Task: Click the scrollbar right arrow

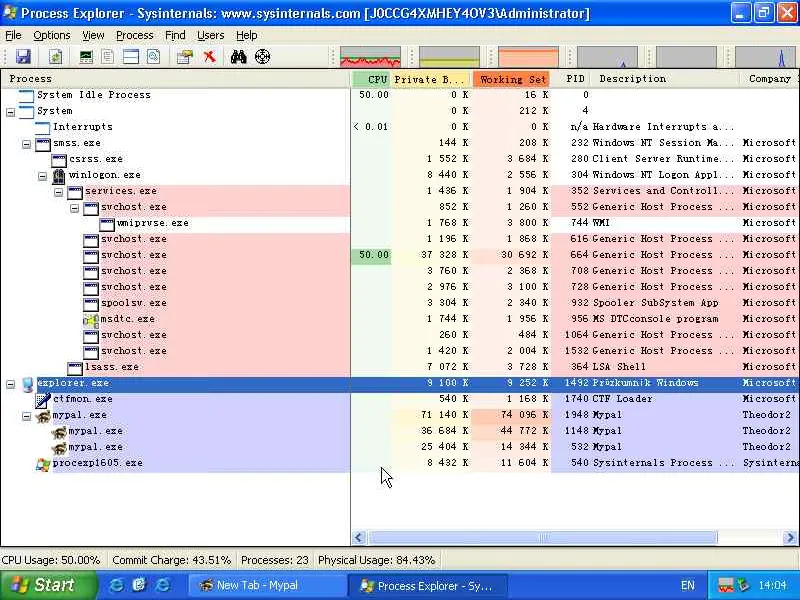Action: coord(790,537)
